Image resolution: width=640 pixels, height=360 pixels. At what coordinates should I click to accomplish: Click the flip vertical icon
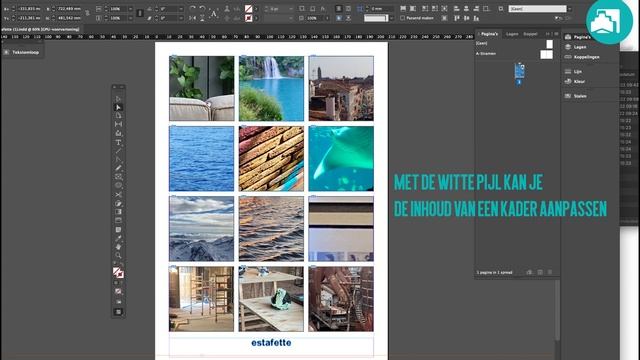[203, 18]
